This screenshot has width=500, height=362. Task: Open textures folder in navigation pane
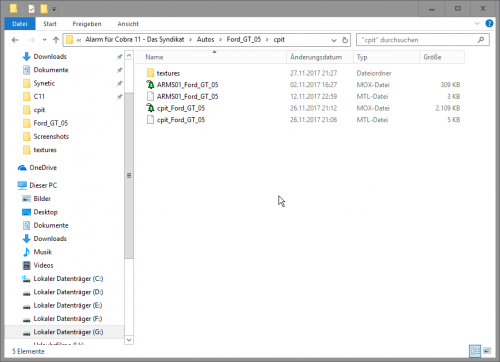coord(45,150)
